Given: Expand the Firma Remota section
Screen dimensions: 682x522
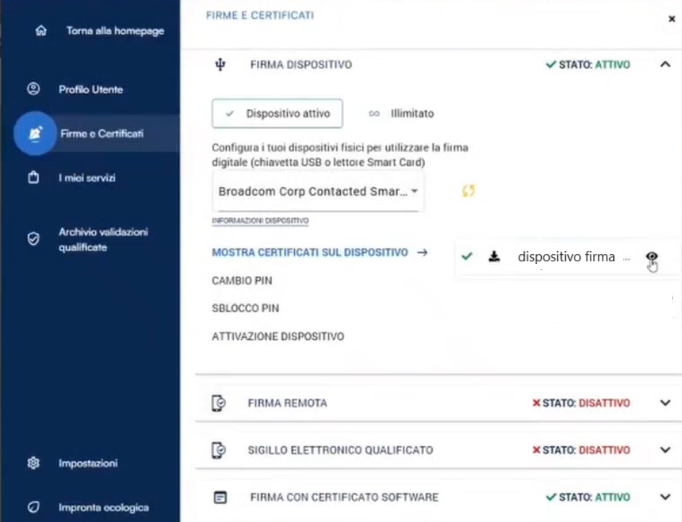Looking at the screenshot, I should pos(665,403).
